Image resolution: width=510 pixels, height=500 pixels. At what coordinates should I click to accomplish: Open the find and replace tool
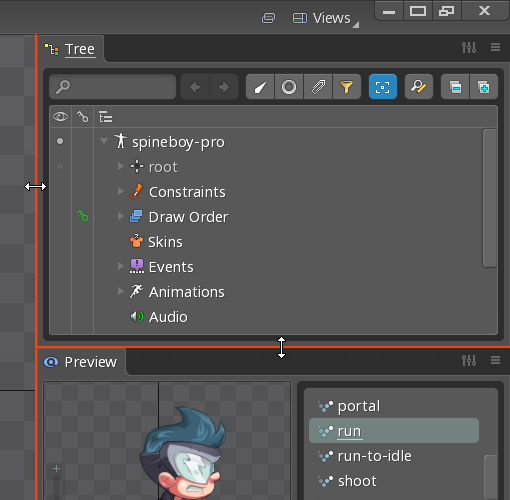[419, 87]
